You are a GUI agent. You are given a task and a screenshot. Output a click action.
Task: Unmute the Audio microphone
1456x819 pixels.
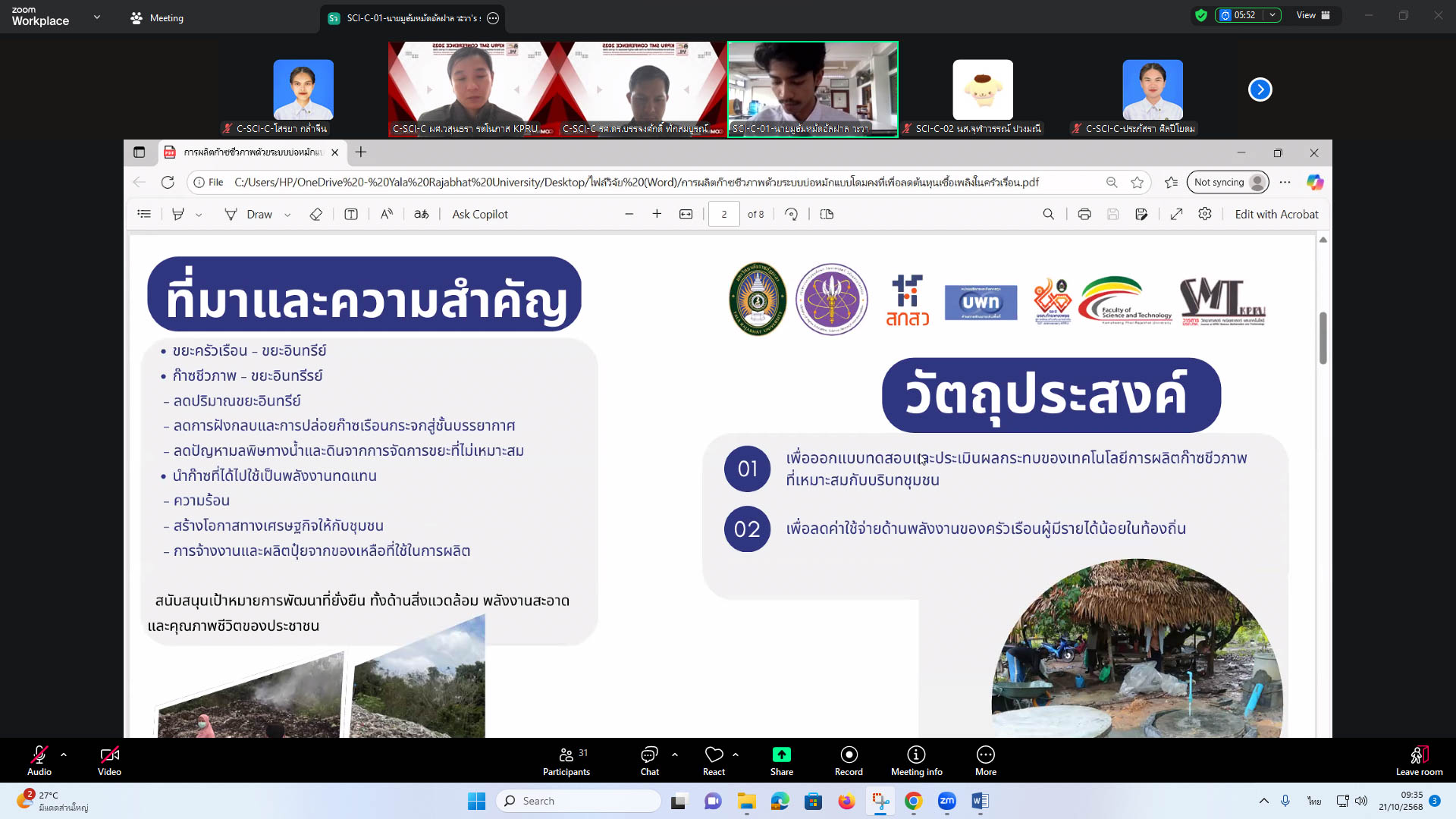(x=39, y=761)
